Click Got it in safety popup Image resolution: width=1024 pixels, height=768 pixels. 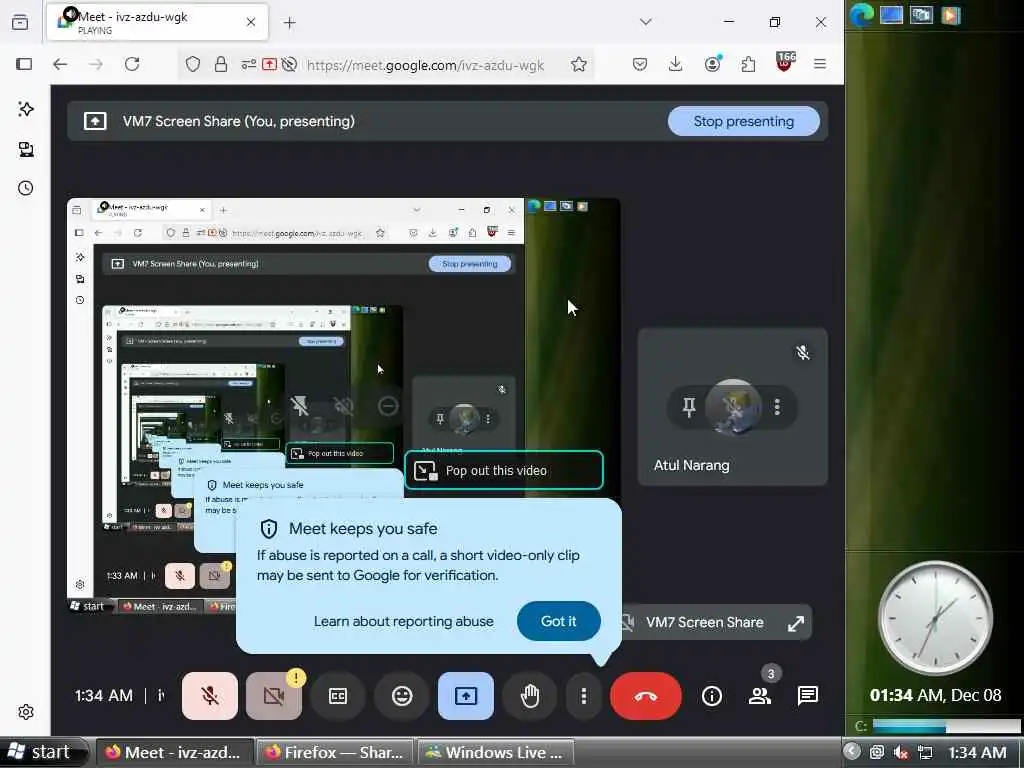click(x=558, y=621)
